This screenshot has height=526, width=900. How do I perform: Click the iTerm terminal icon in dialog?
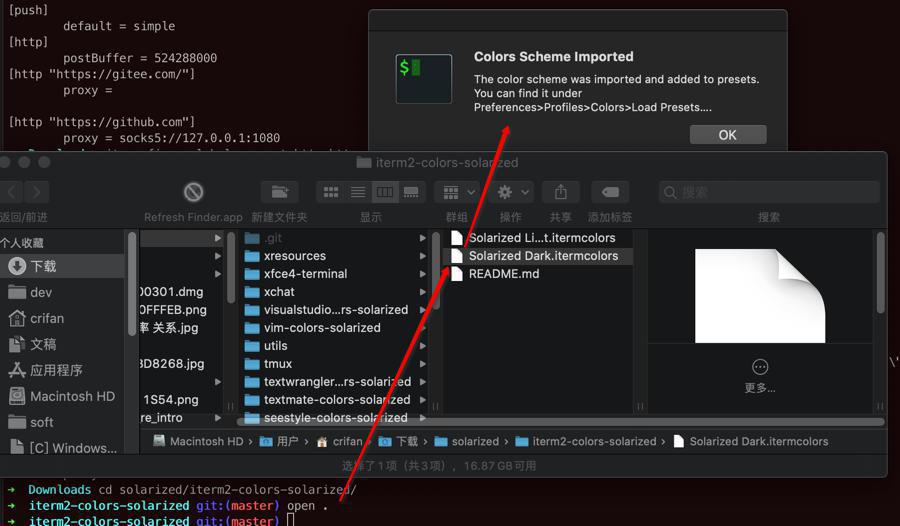(x=424, y=79)
